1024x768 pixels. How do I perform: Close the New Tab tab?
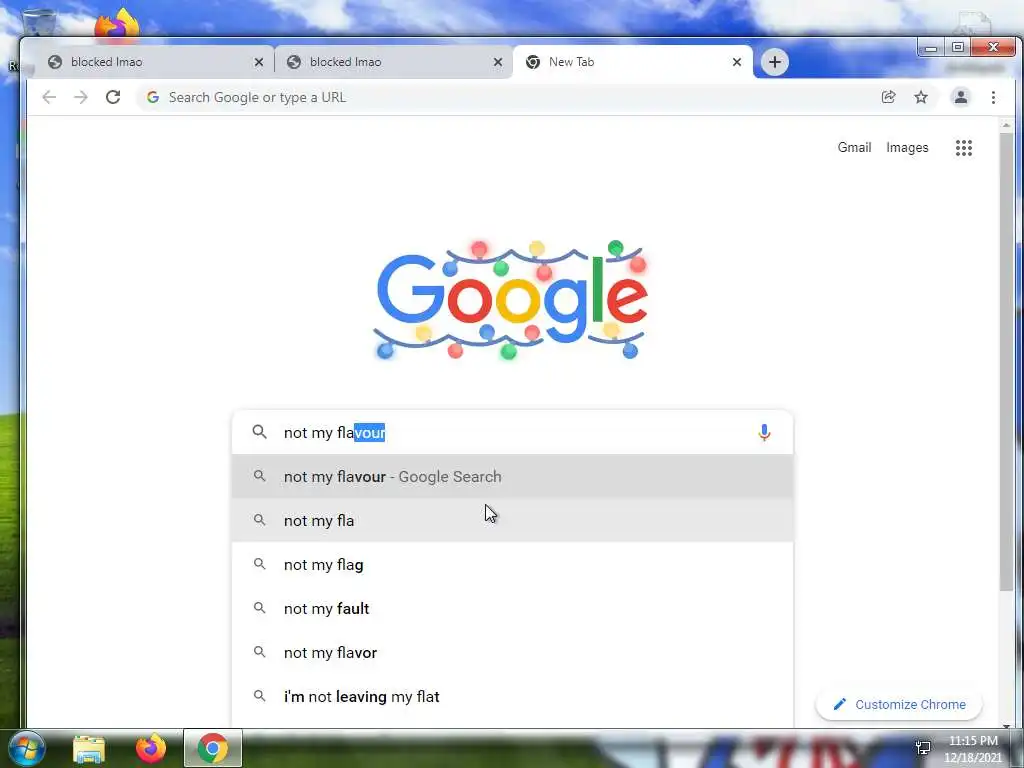point(737,62)
